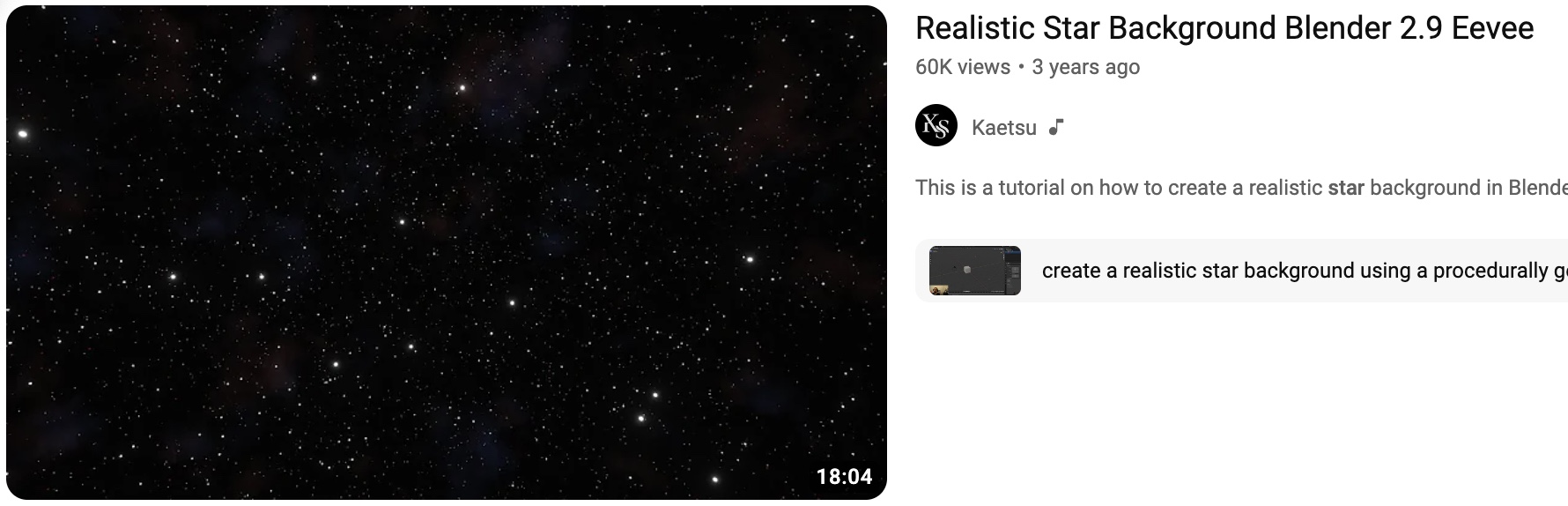Open the small Blender chapter preview thumbnail
This screenshot has height=506, width=1568.
click(975, 271)
